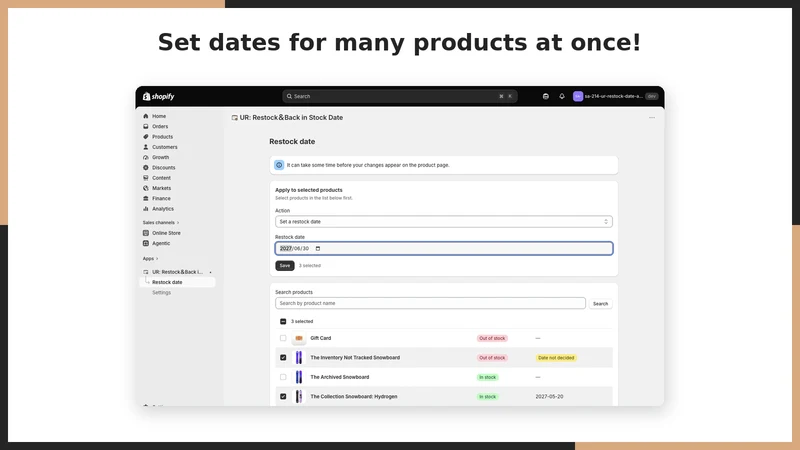Check The Archived Snowboard checkbox
800x450 pixels.
coord(283,377)
